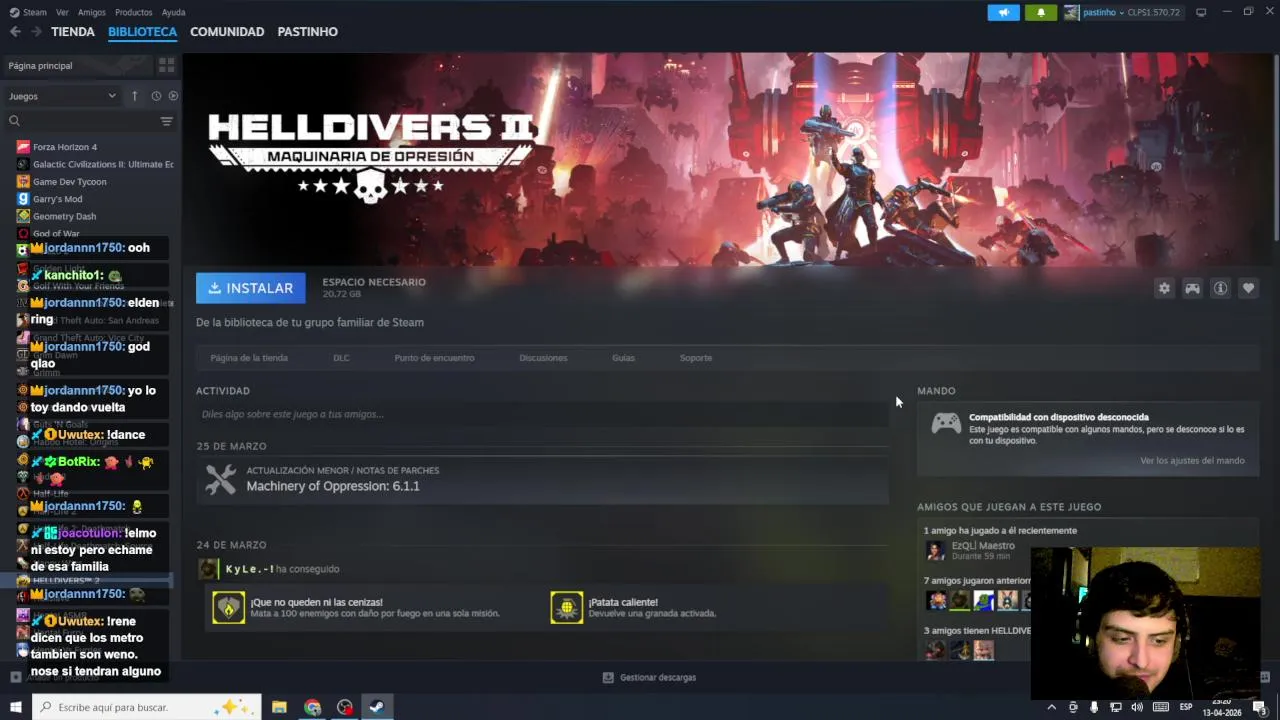Open Google Chrome from the taskbar
Screen dimensions: 1280x720
312,707
